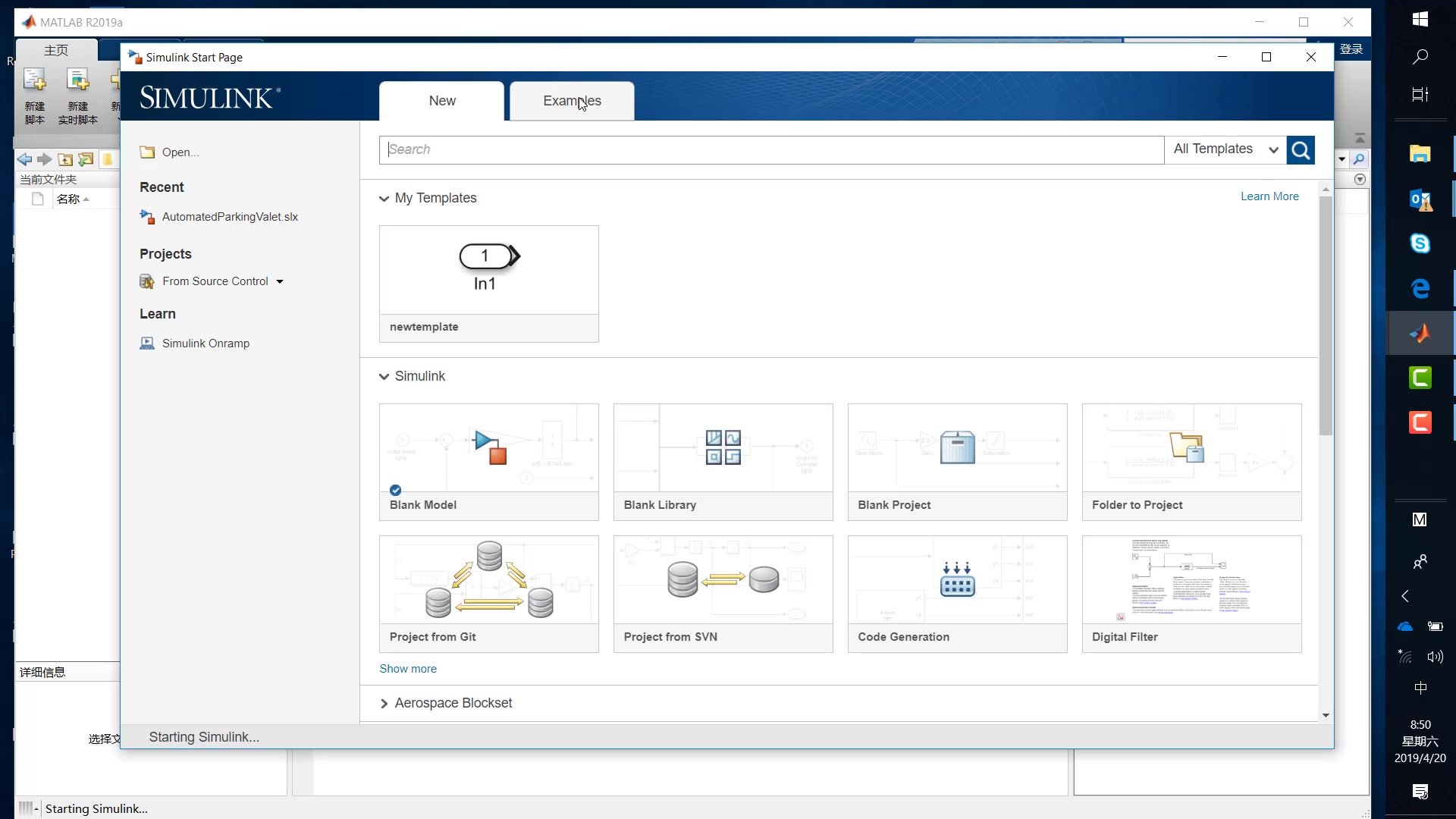
Task: Open Outlook from the taskbar
Action: click(x=1420, y=199)
